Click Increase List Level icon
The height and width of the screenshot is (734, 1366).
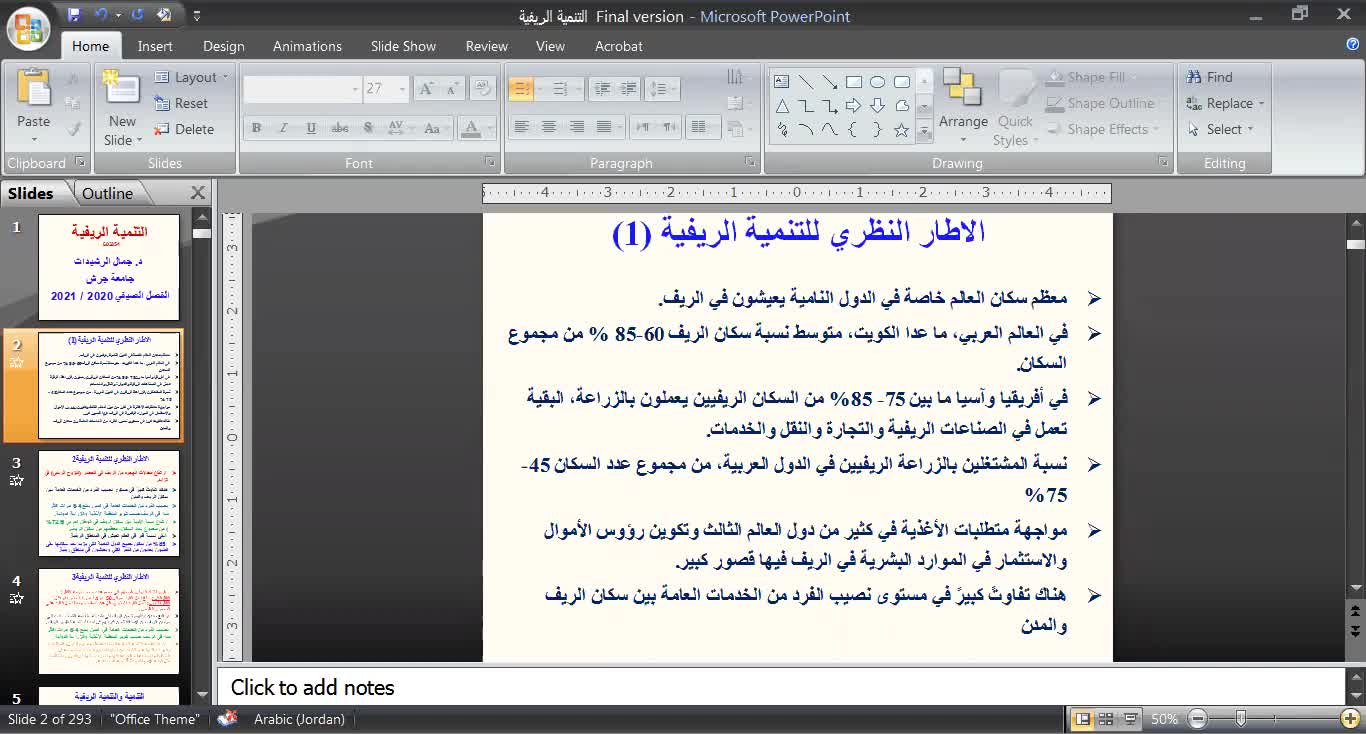click(x=630, y=88)
